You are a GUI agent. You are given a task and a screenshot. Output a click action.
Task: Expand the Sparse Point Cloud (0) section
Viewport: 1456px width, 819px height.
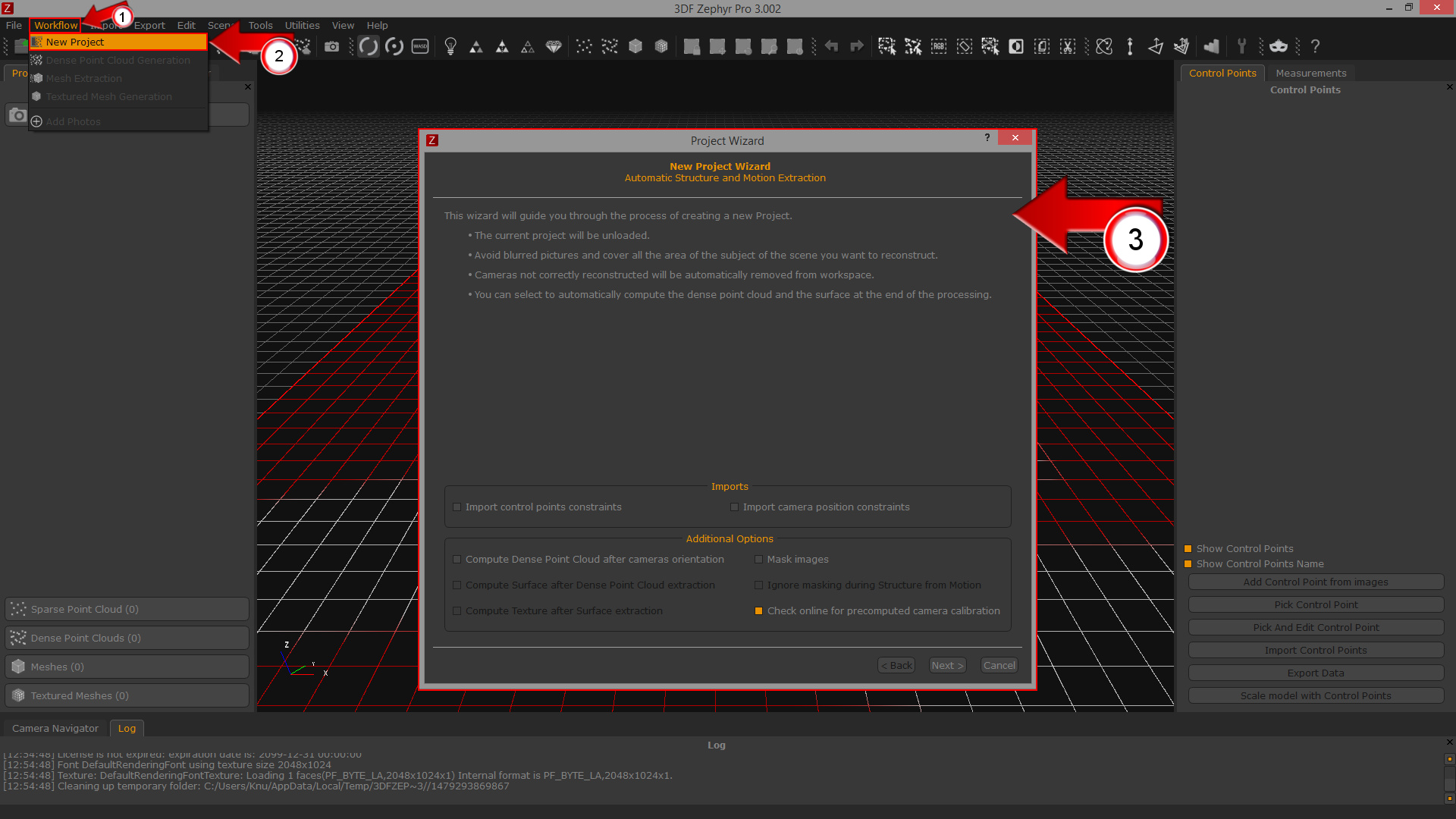click(x=127, y=609)
